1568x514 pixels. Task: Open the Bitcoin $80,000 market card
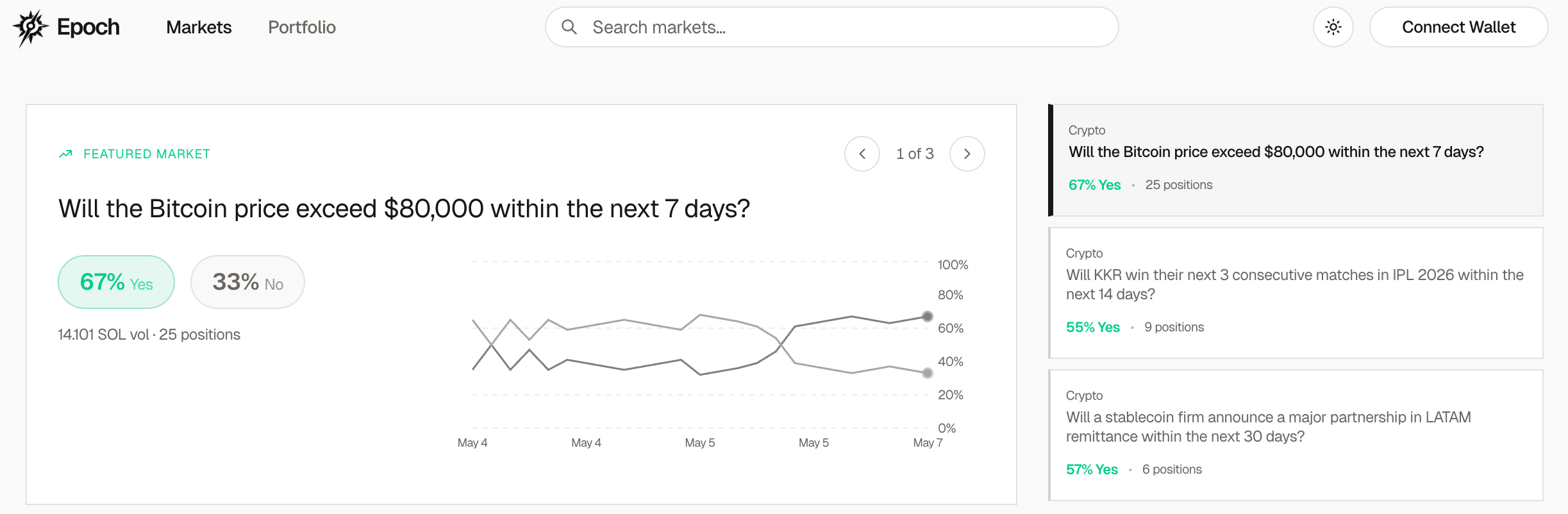tap(1295, 160)
